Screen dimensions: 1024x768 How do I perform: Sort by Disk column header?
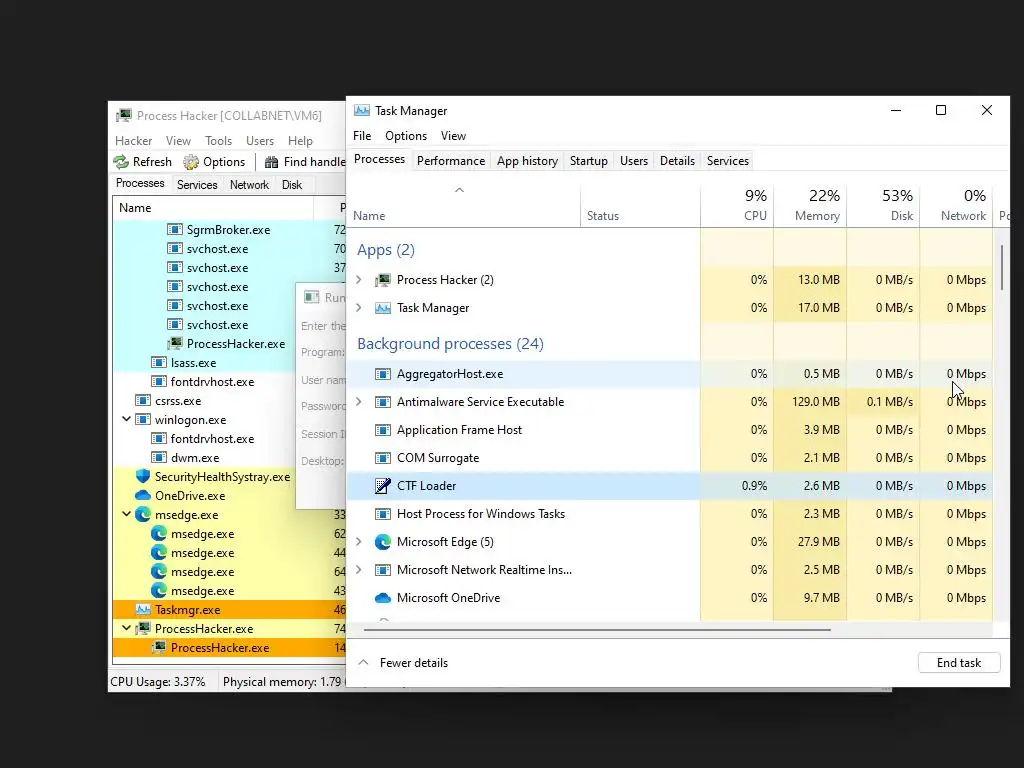click(x=883, y=205)
